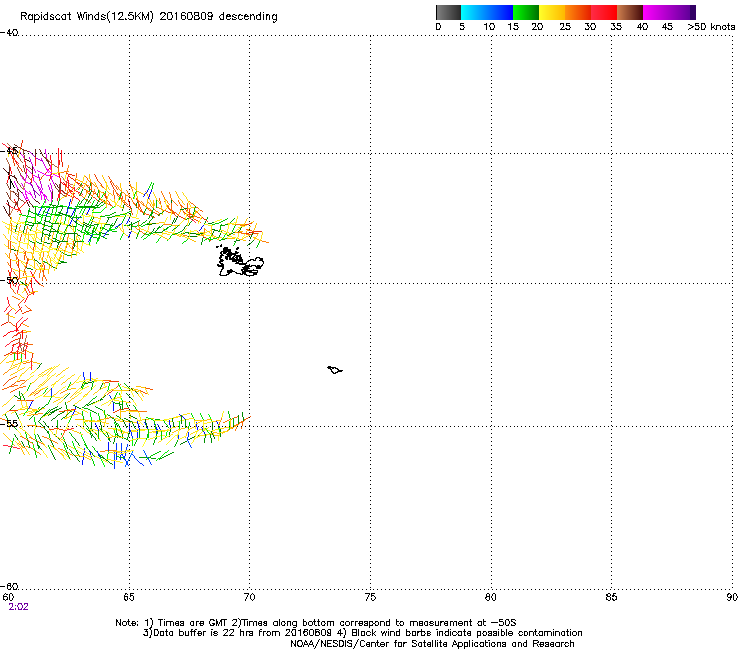Click the orange 25–30 knots legend color
This screenshot has height=650, width=740.
pyautogui.click(x=578, y=12)
